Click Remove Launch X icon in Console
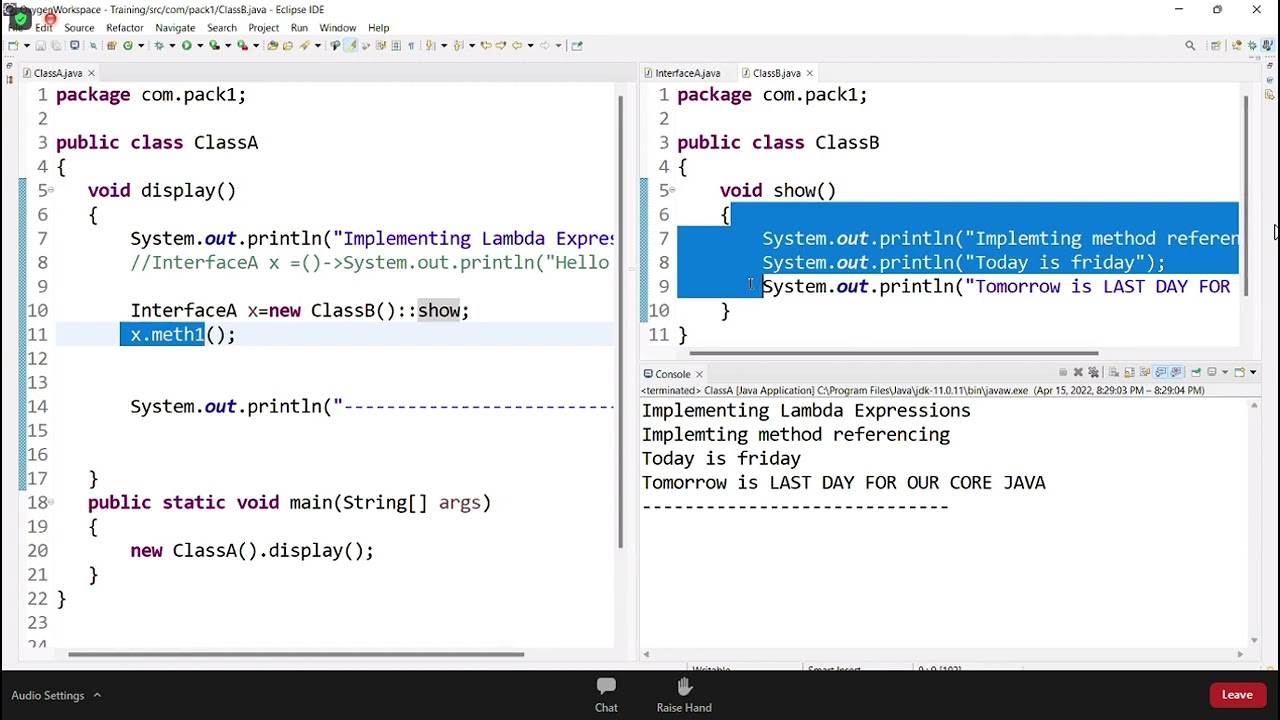This screenshot has width=1280, height=720. [1078, 372]
